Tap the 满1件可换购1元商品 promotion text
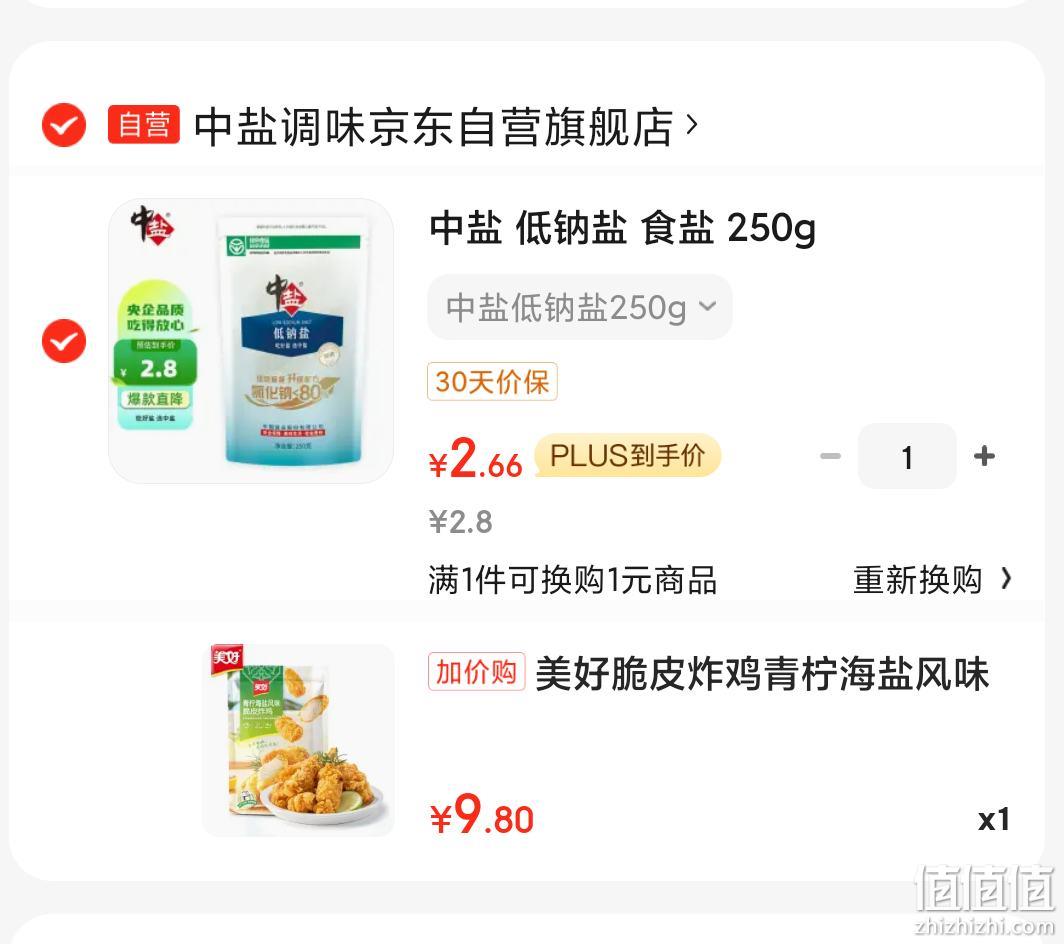 click(573, 580)
